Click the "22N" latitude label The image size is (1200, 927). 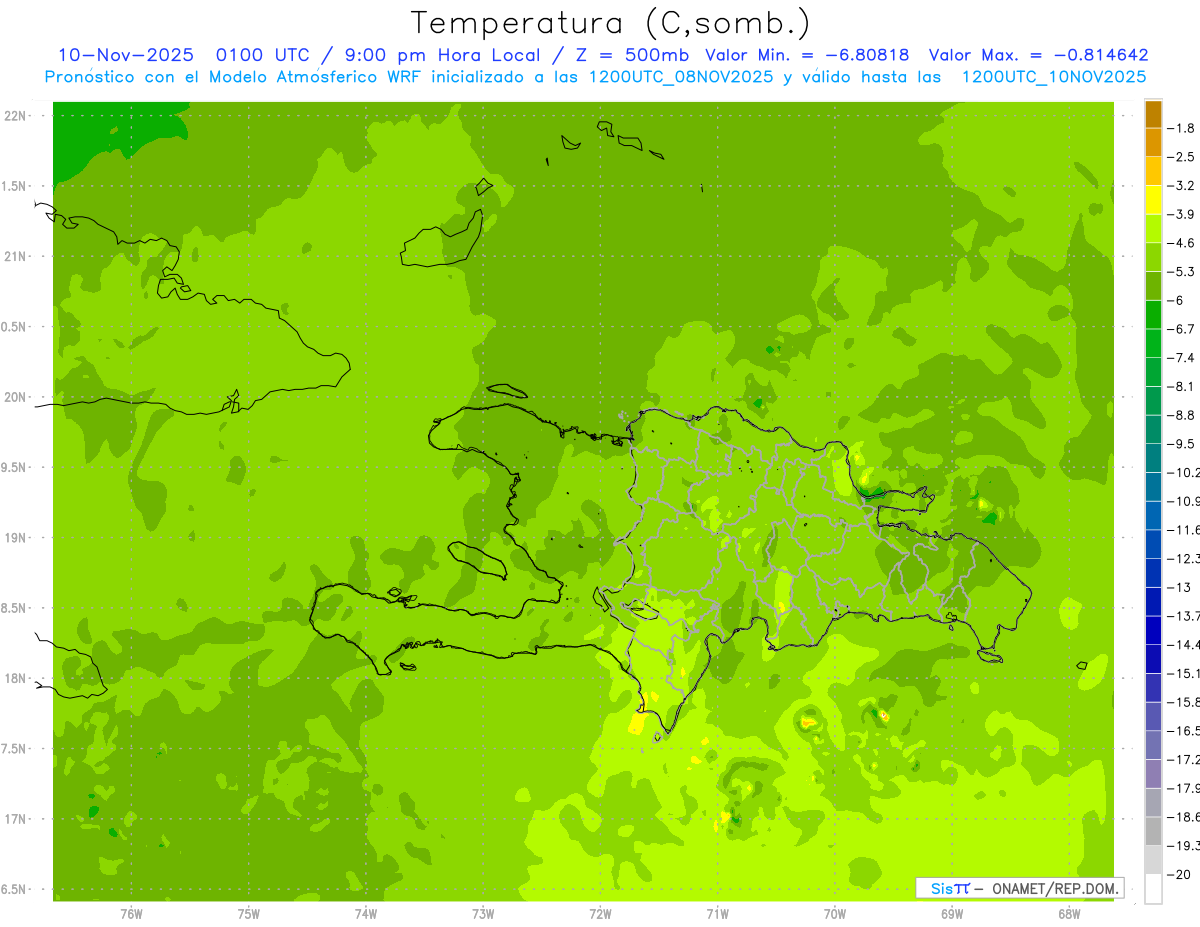15,116
